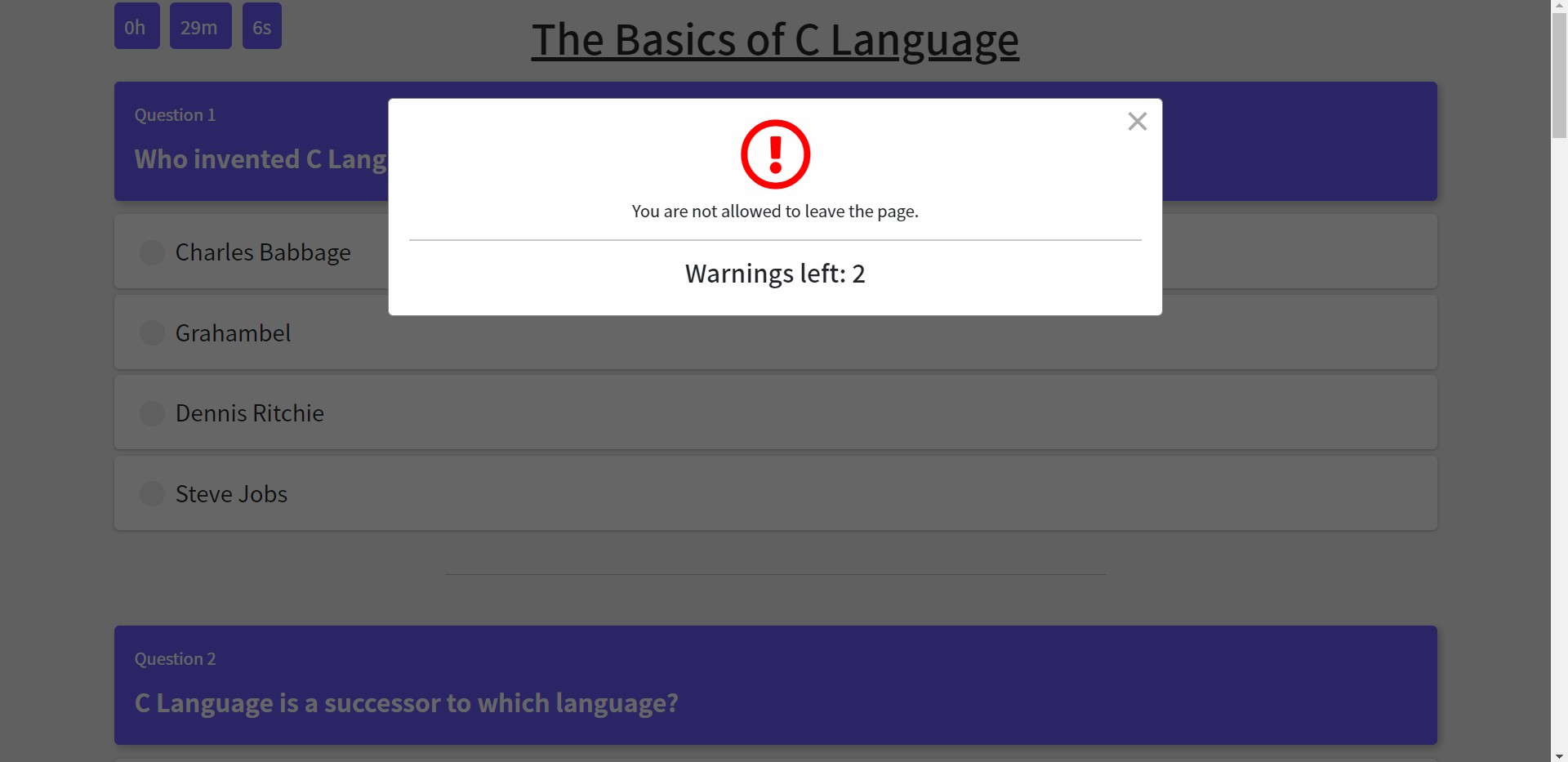
Task: Click the C Language successor question text
Action: click(x=407, y=703)
